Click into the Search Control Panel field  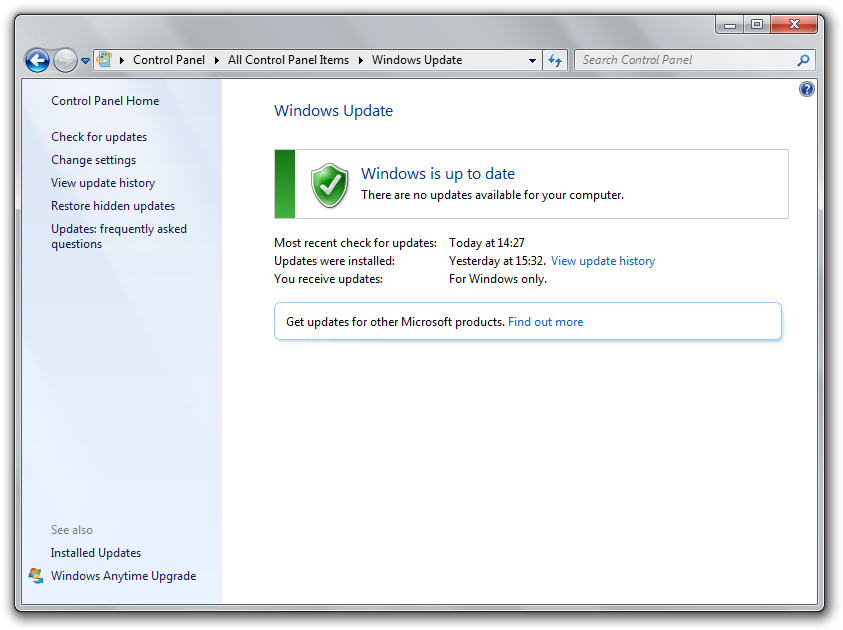click(x=685, y=60)
